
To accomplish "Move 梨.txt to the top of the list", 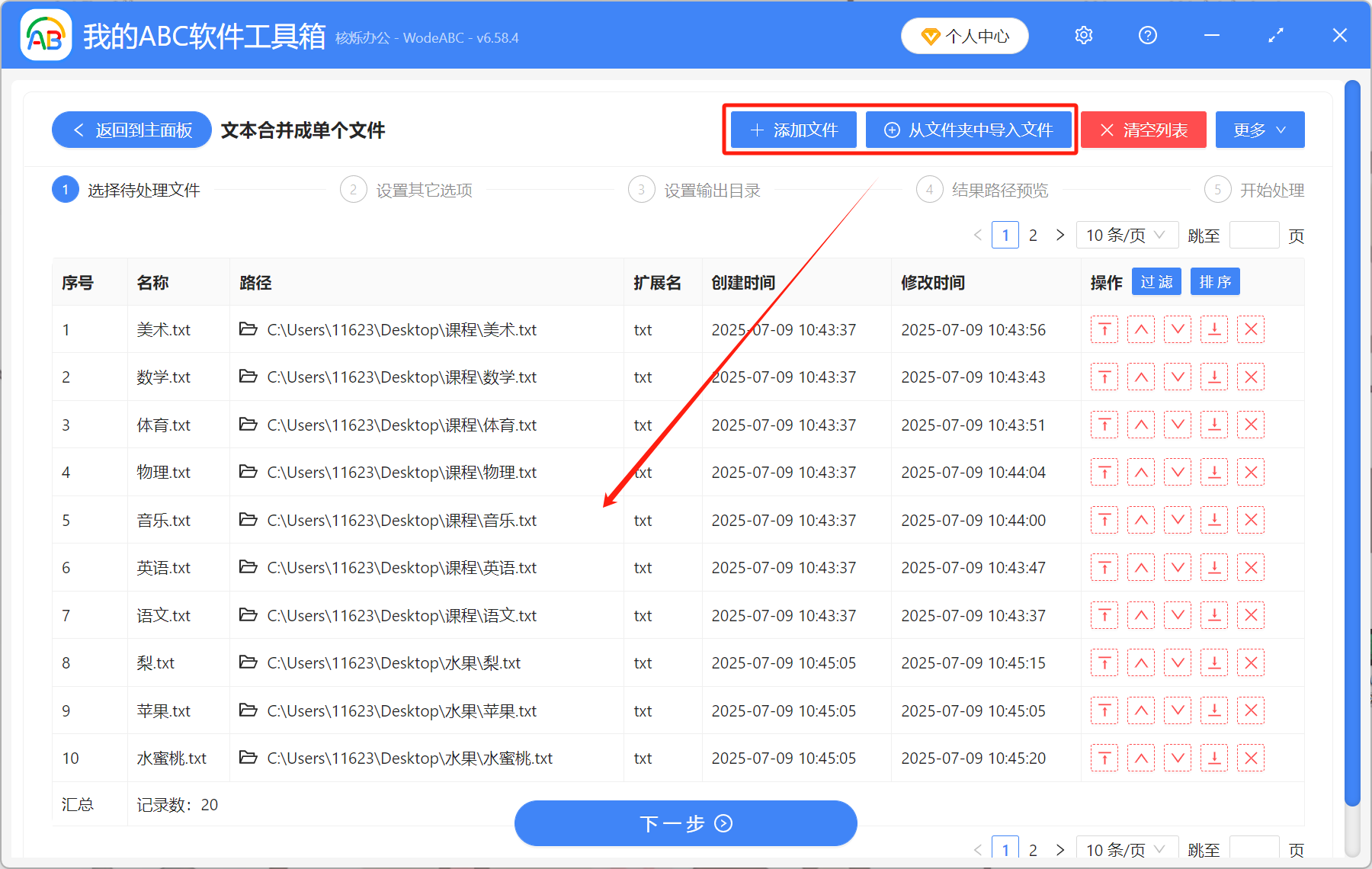I will click(x=1104, y=662).
